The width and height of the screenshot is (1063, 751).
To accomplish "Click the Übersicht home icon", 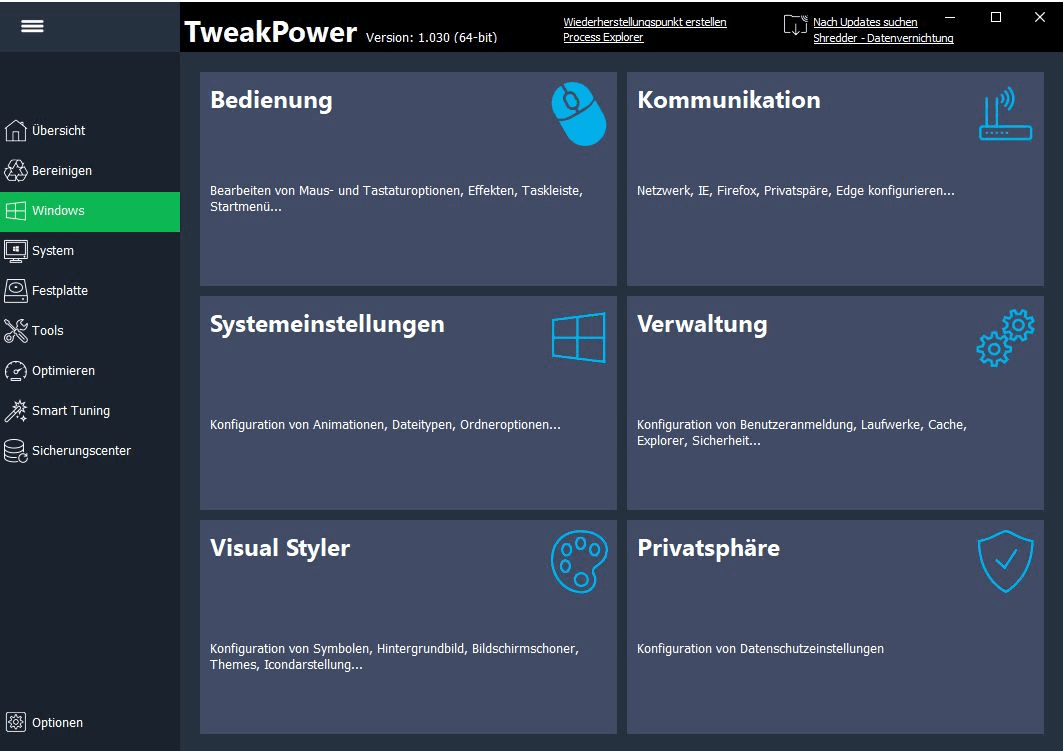I will 16,130.
